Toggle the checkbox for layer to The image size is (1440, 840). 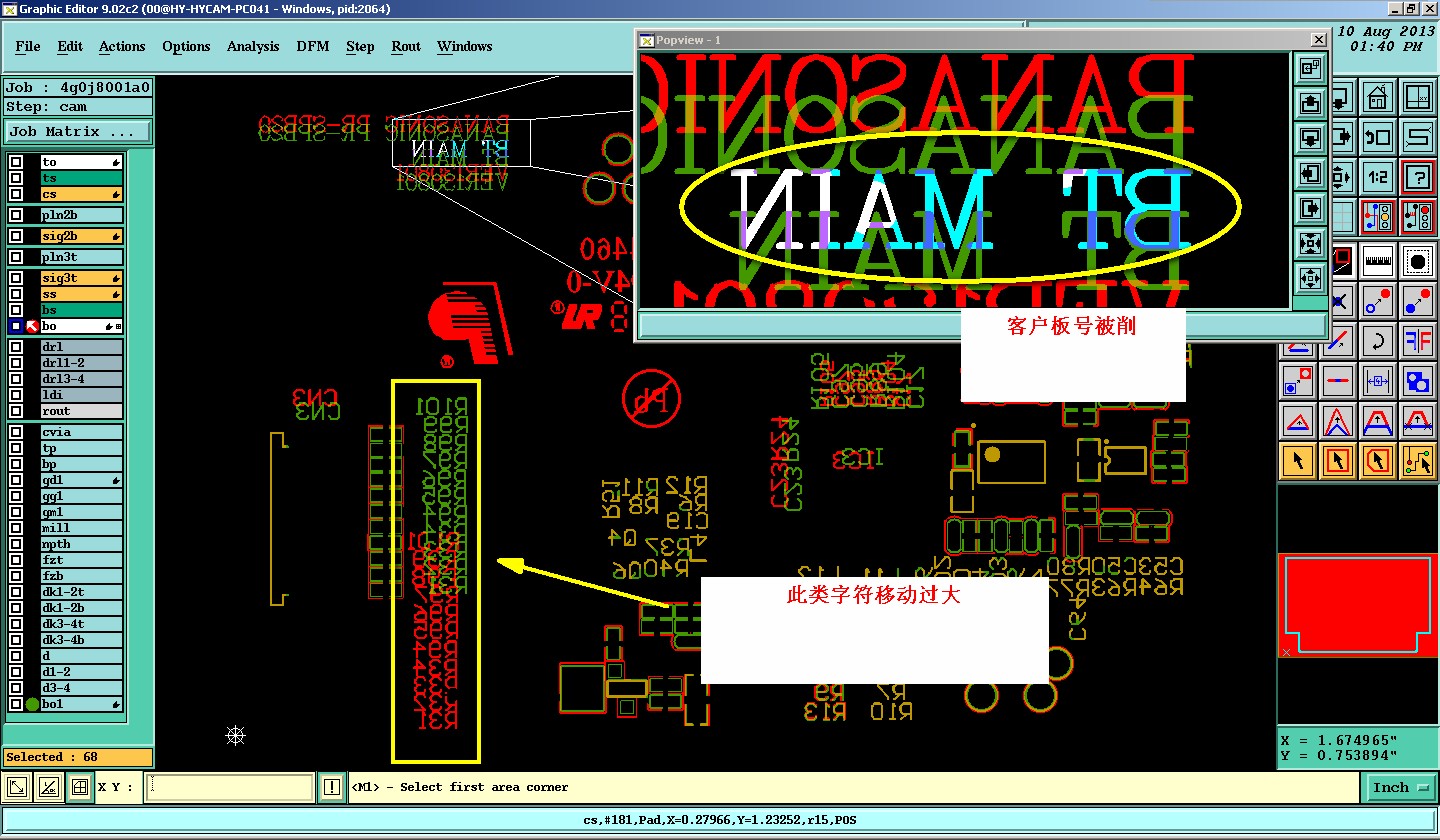tap(16, 162)
